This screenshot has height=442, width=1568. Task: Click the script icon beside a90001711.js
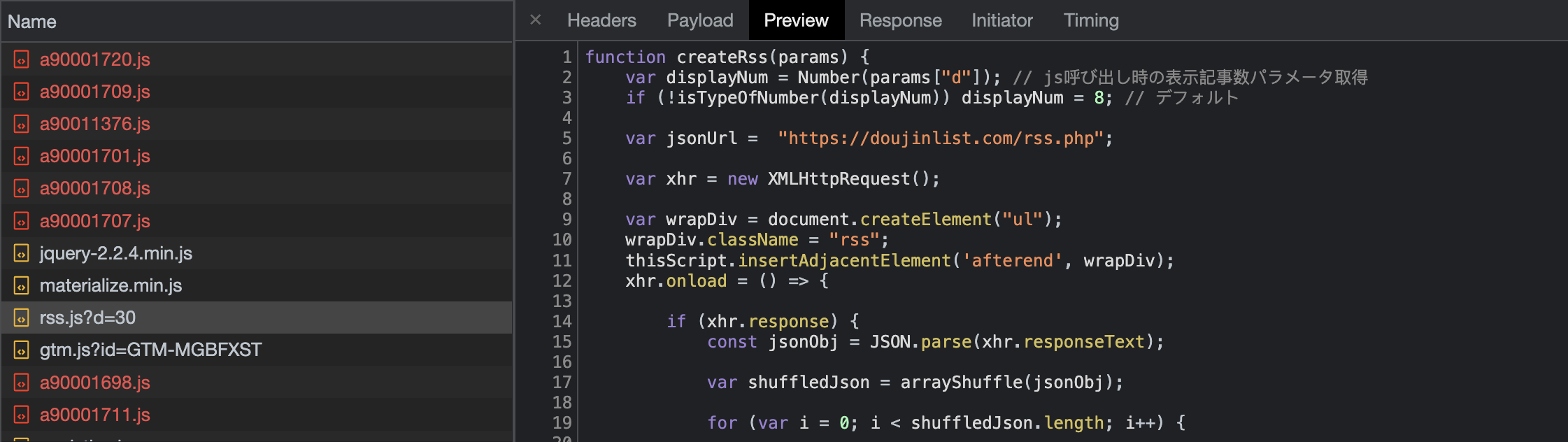click(x=22, y=415)
